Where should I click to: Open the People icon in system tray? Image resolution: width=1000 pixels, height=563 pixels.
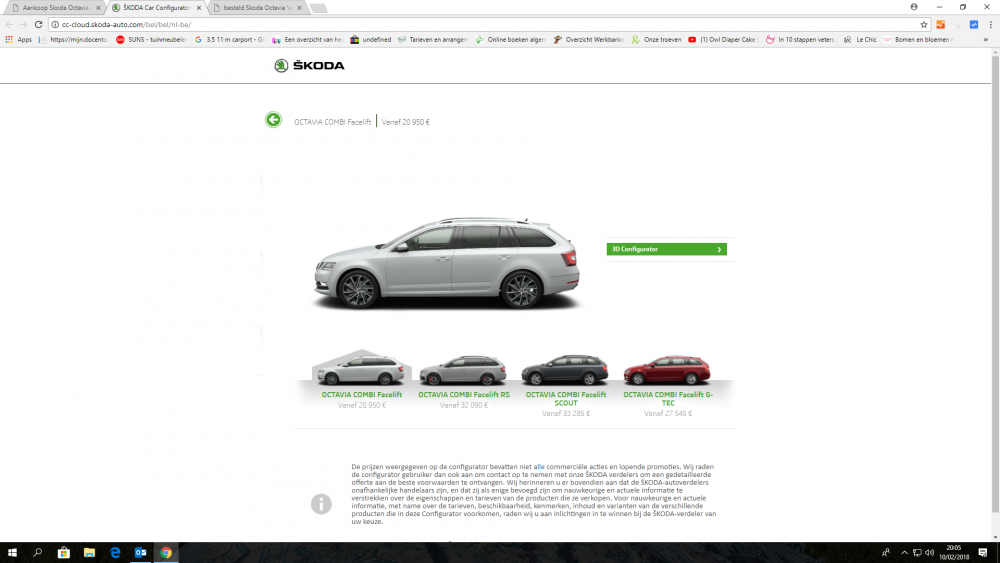(x=885, y=553)
